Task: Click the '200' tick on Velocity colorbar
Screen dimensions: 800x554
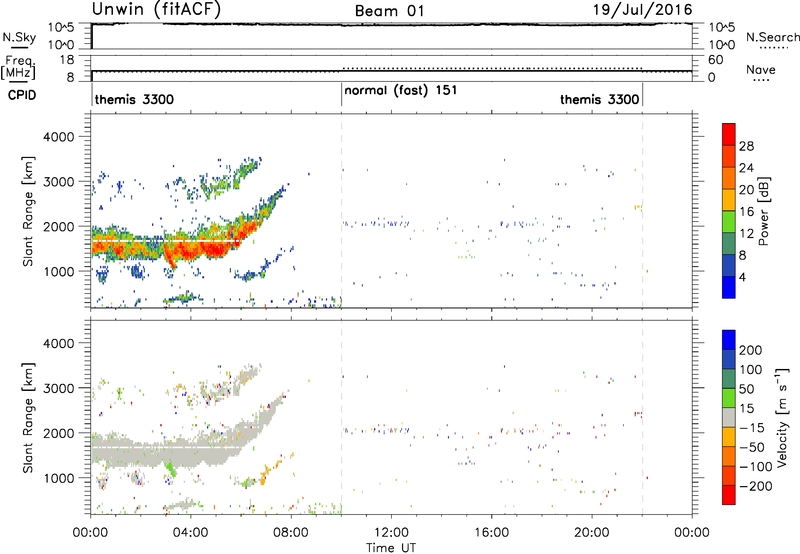Action: 751,350
